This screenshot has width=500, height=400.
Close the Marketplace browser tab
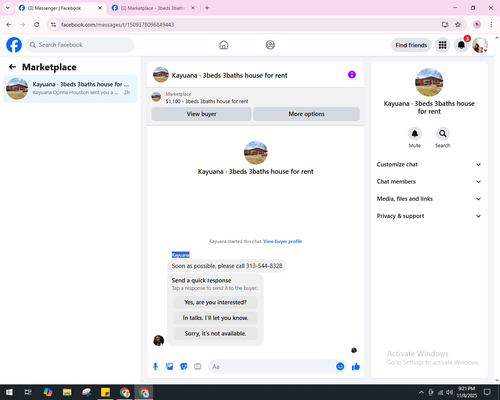(x=193, y=8)
